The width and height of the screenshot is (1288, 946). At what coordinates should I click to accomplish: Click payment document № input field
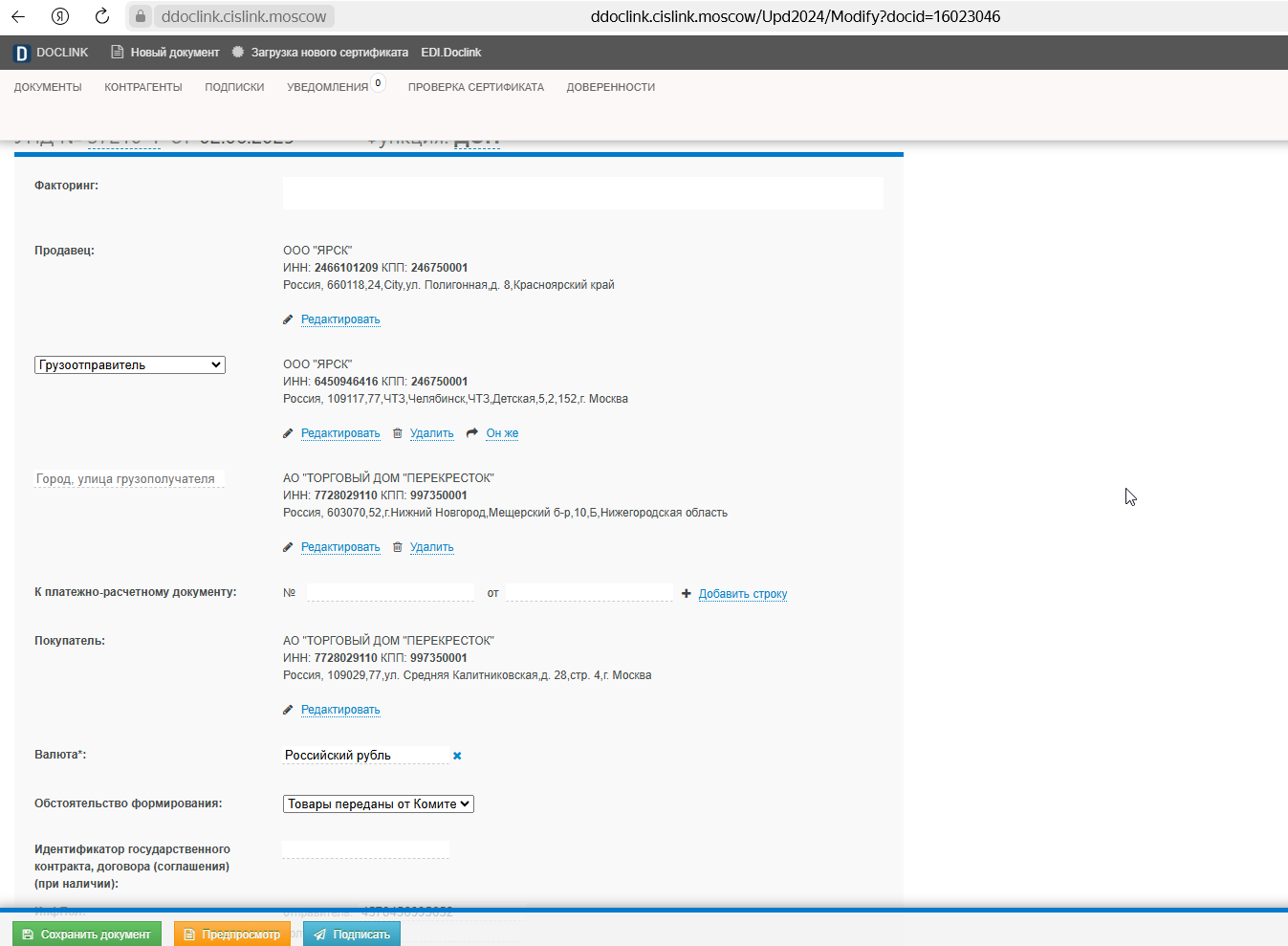(390, 593)
